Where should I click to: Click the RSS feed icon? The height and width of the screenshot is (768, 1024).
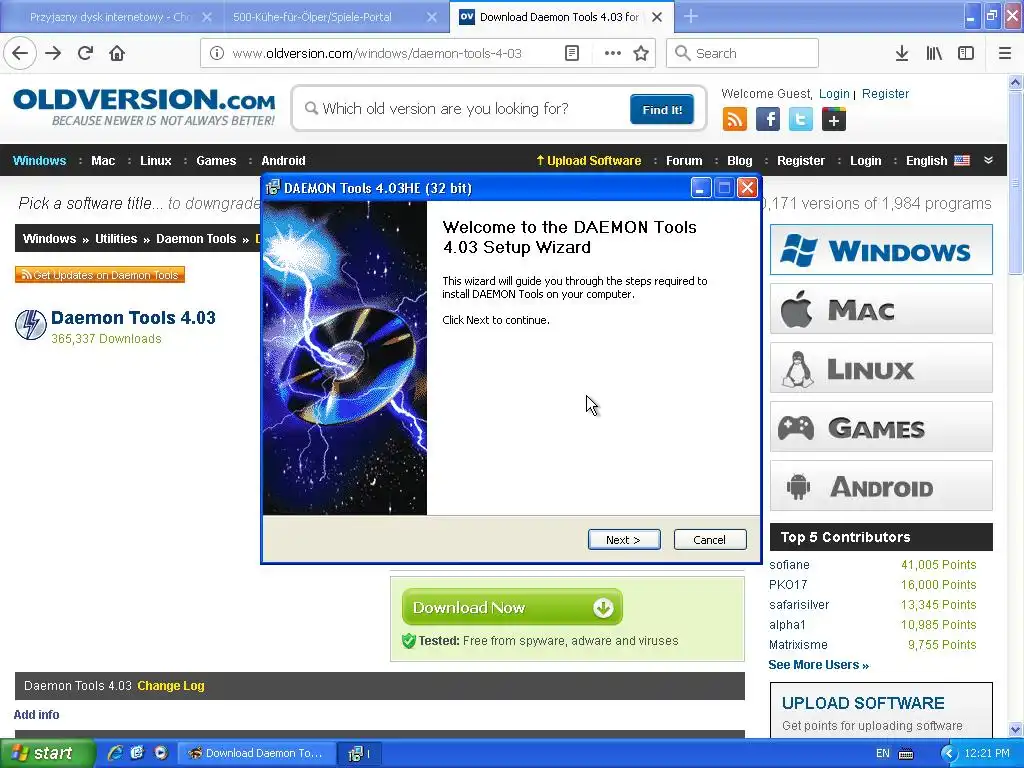coord(735,120)
